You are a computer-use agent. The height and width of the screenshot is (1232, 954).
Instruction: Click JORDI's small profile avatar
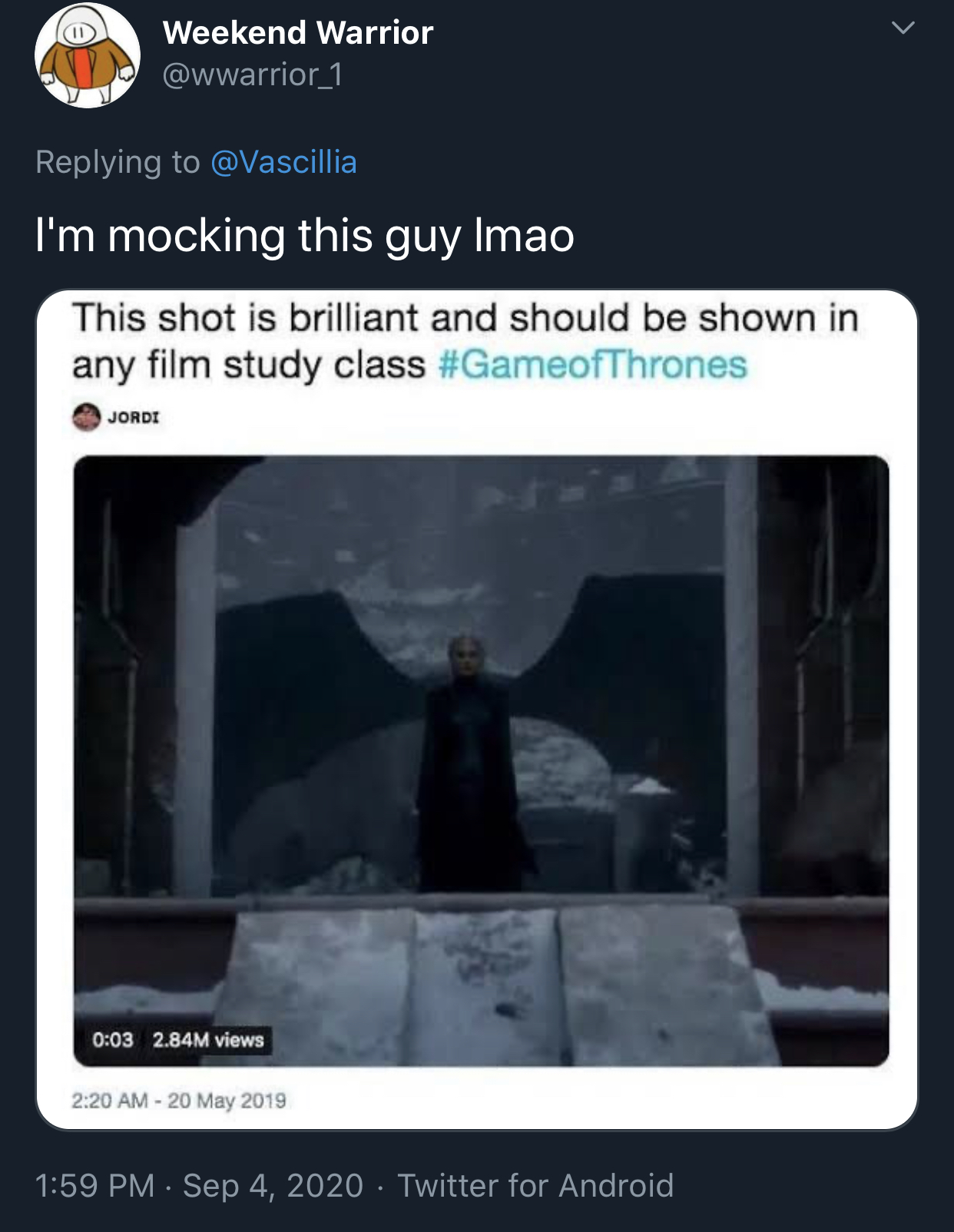coord(87,417)
